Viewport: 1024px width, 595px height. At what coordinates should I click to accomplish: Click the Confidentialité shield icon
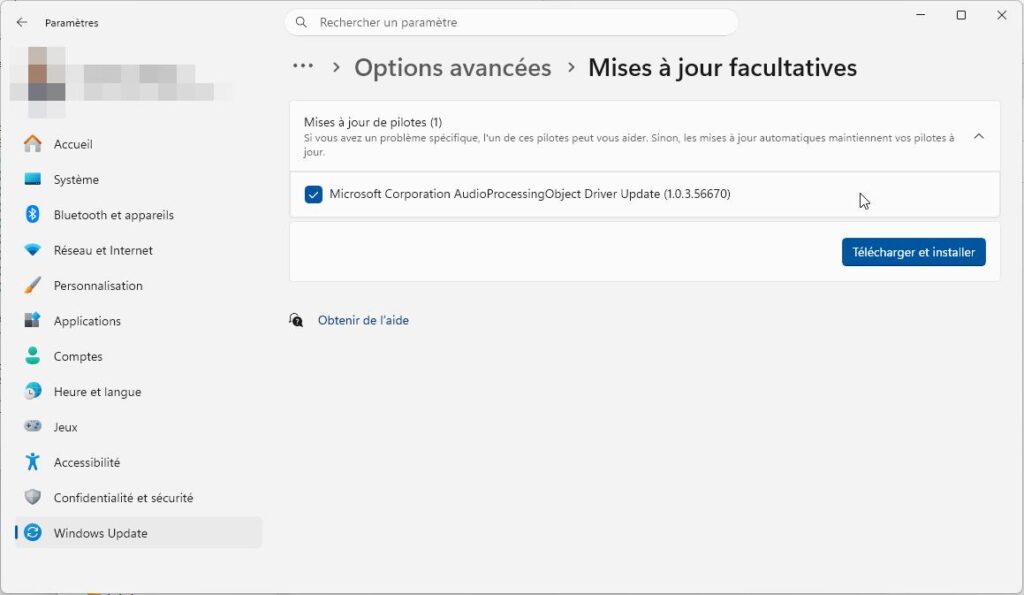click(x=33, y=497)
